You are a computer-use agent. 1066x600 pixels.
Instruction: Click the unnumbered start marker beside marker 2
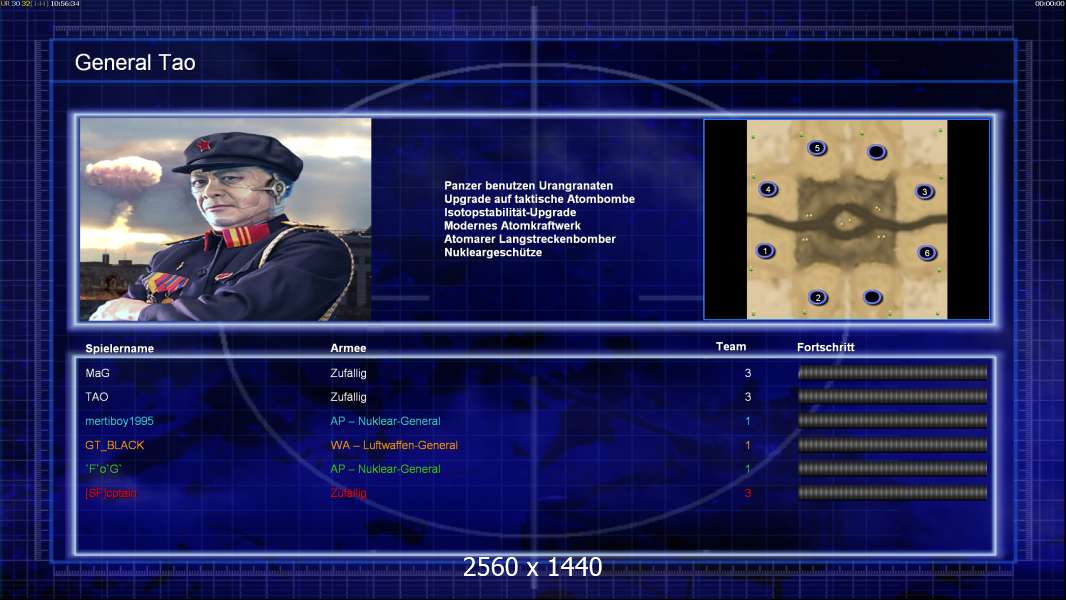coord(873,297)
